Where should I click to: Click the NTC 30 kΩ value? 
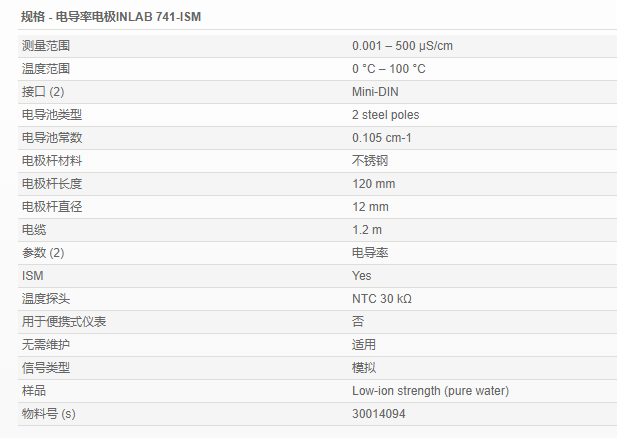[382, 299]
